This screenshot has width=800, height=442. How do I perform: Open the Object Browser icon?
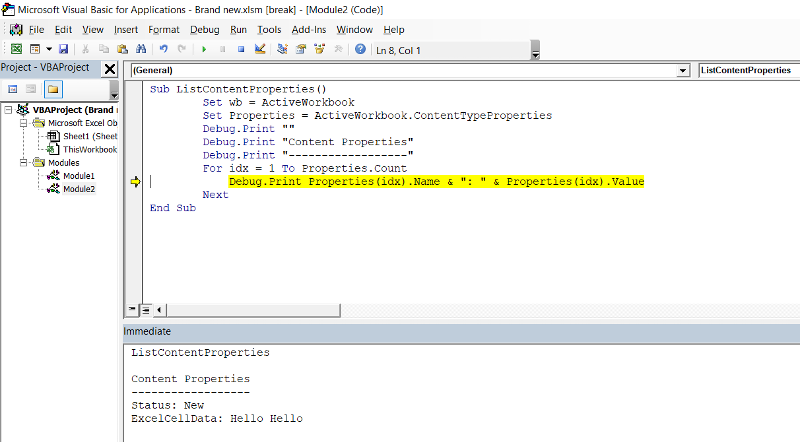point(319,49)
